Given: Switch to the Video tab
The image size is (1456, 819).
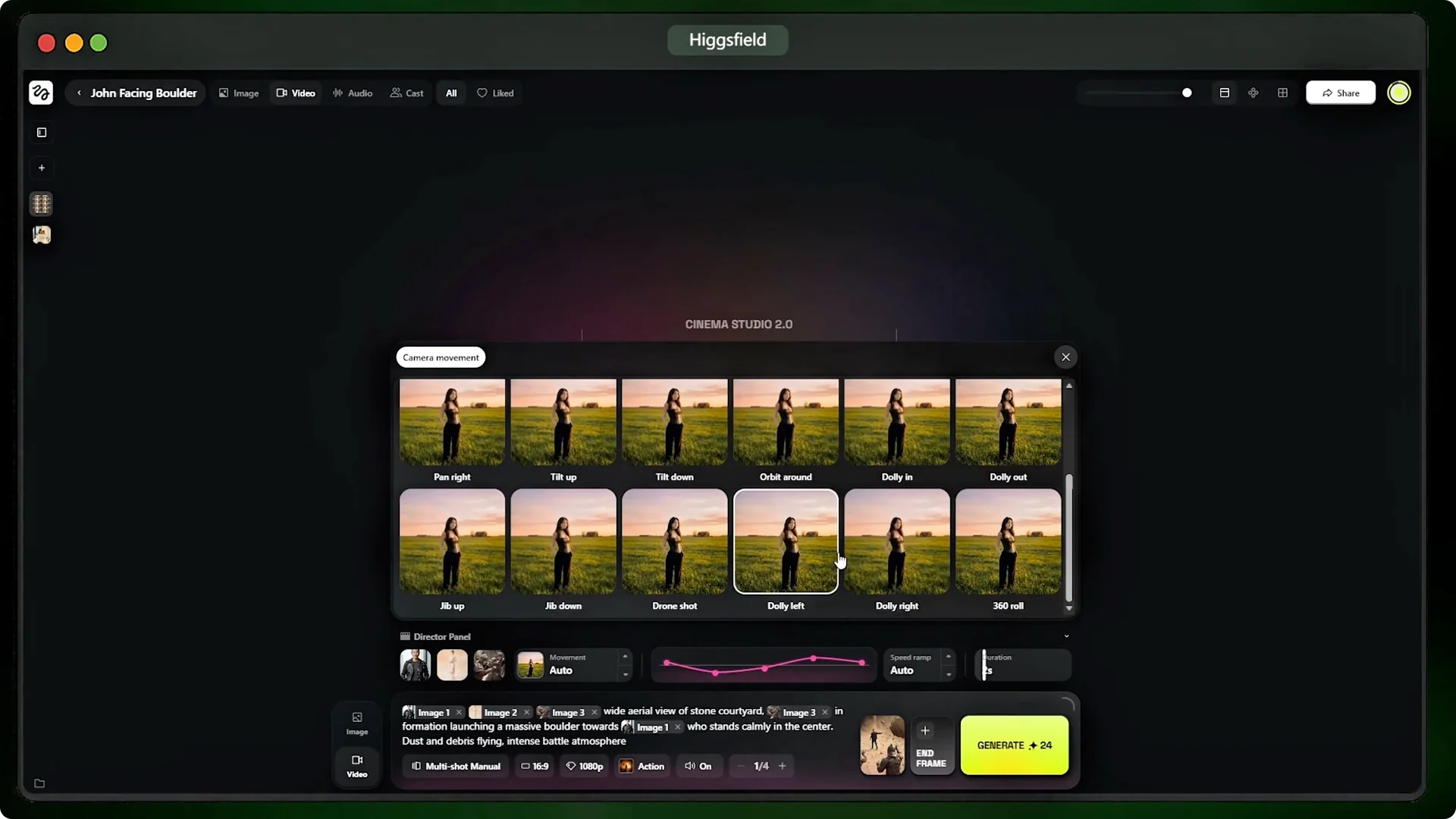Looking at the screenshot, I should (296, 93).
